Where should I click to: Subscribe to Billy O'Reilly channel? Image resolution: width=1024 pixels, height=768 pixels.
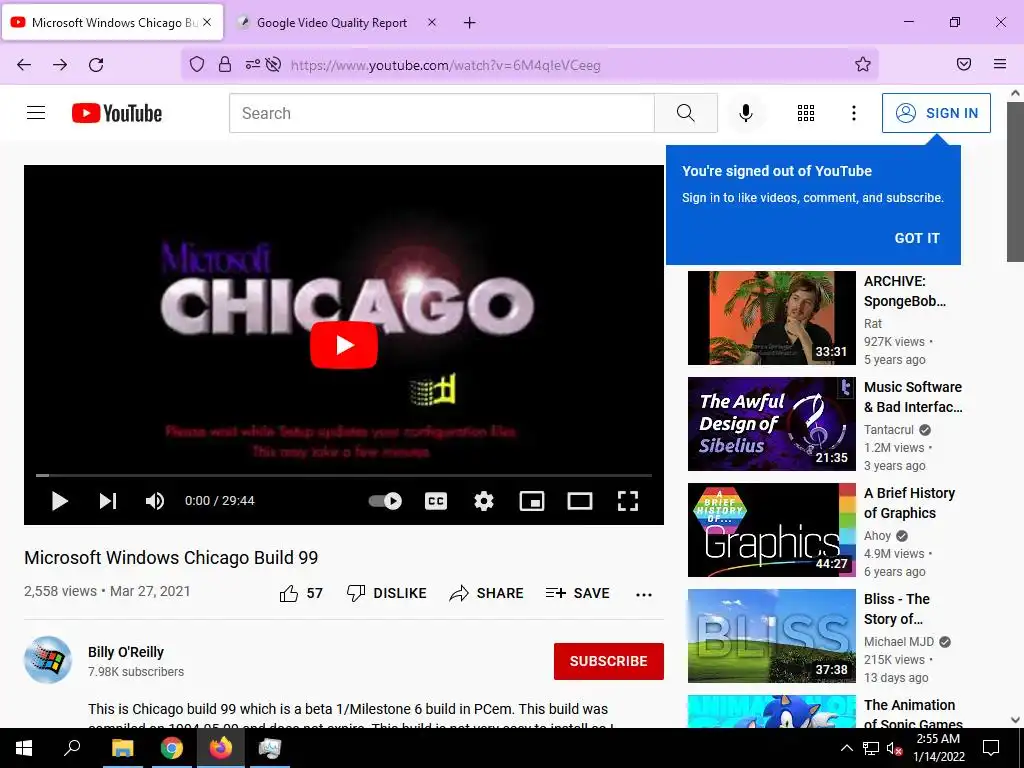609,661
